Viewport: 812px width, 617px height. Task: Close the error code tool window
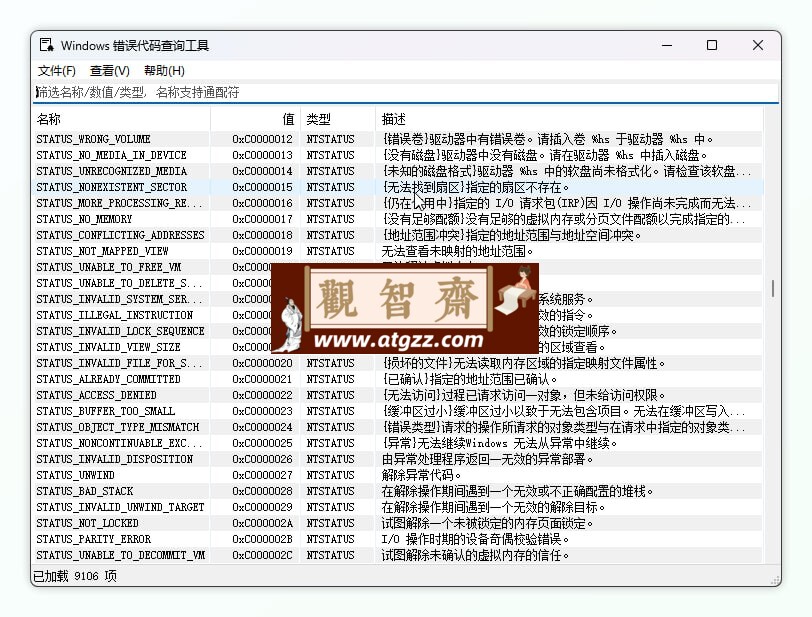(758, 45)
